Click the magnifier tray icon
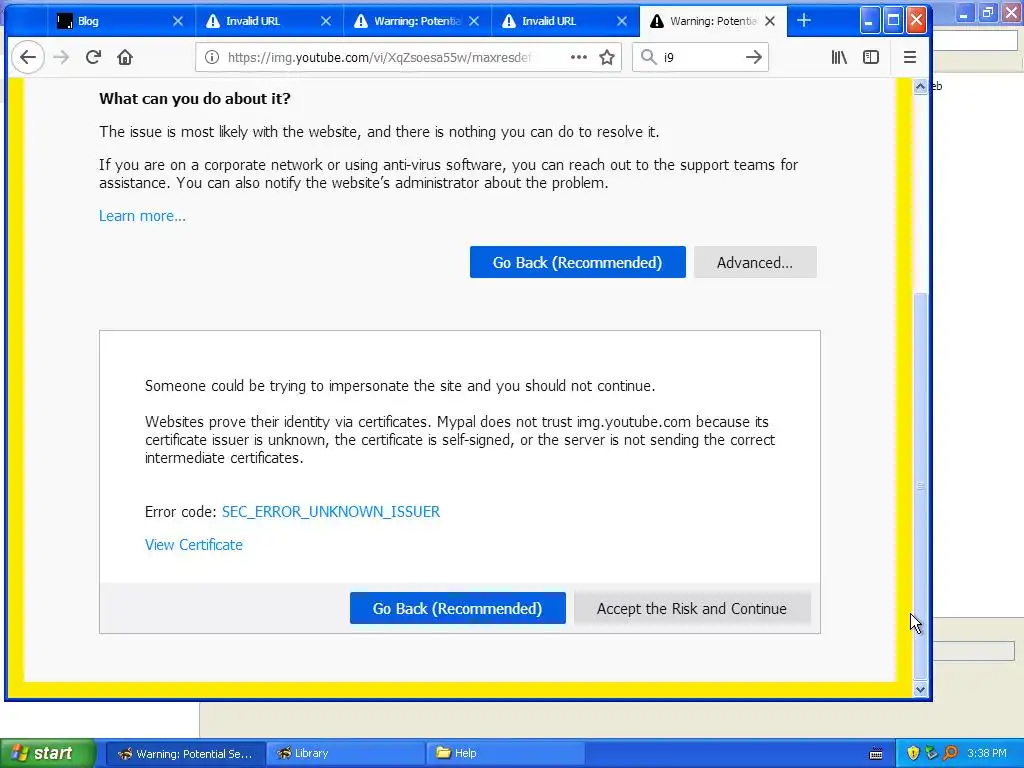Image resolution: width=1024 pixels, height=768 pixels. [950, 754]
